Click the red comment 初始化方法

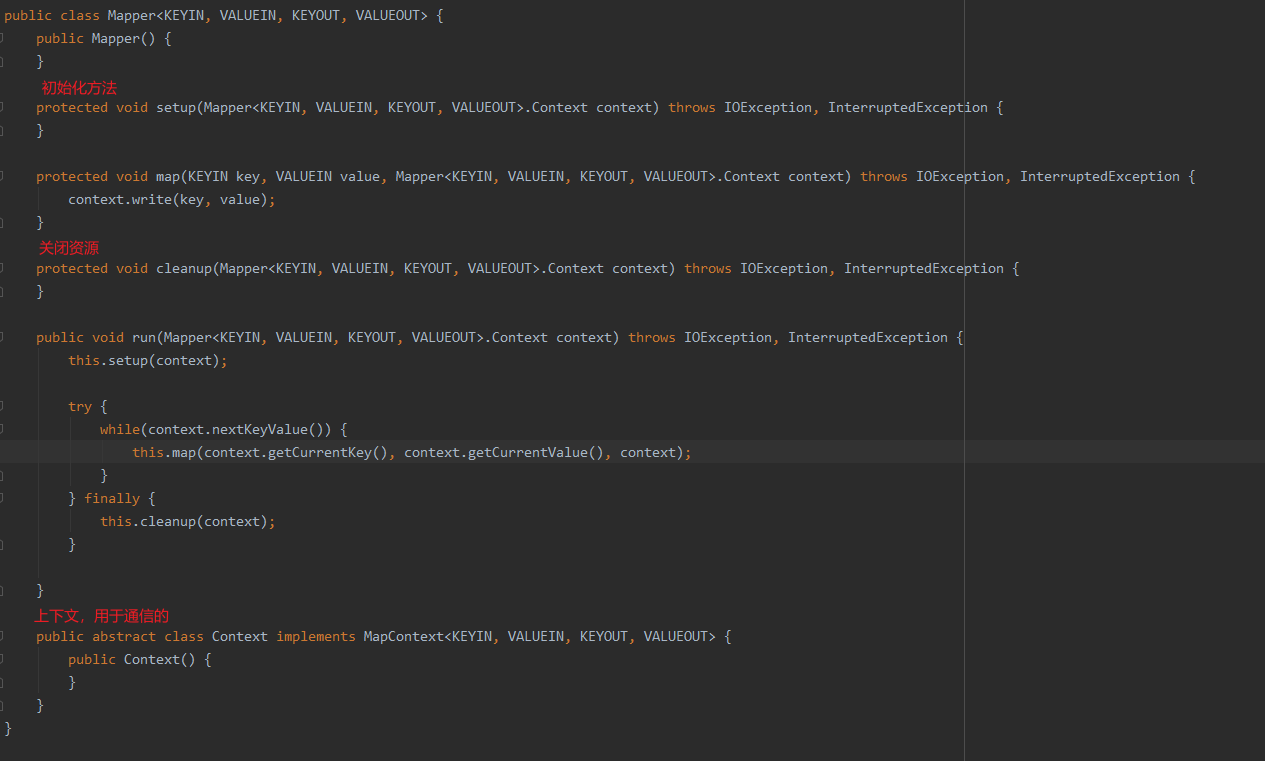pos(79,87)
